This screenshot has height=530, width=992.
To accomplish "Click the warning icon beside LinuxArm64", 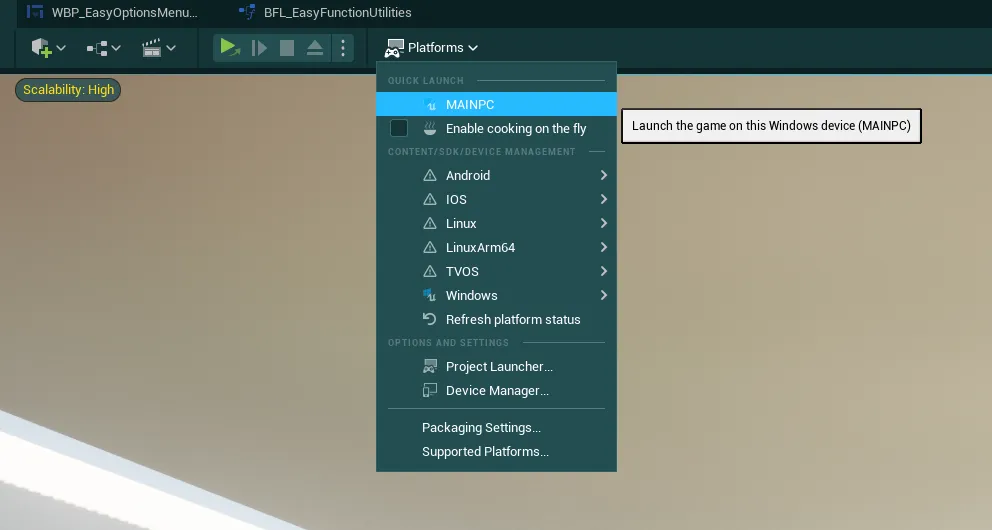I will 430,247.
